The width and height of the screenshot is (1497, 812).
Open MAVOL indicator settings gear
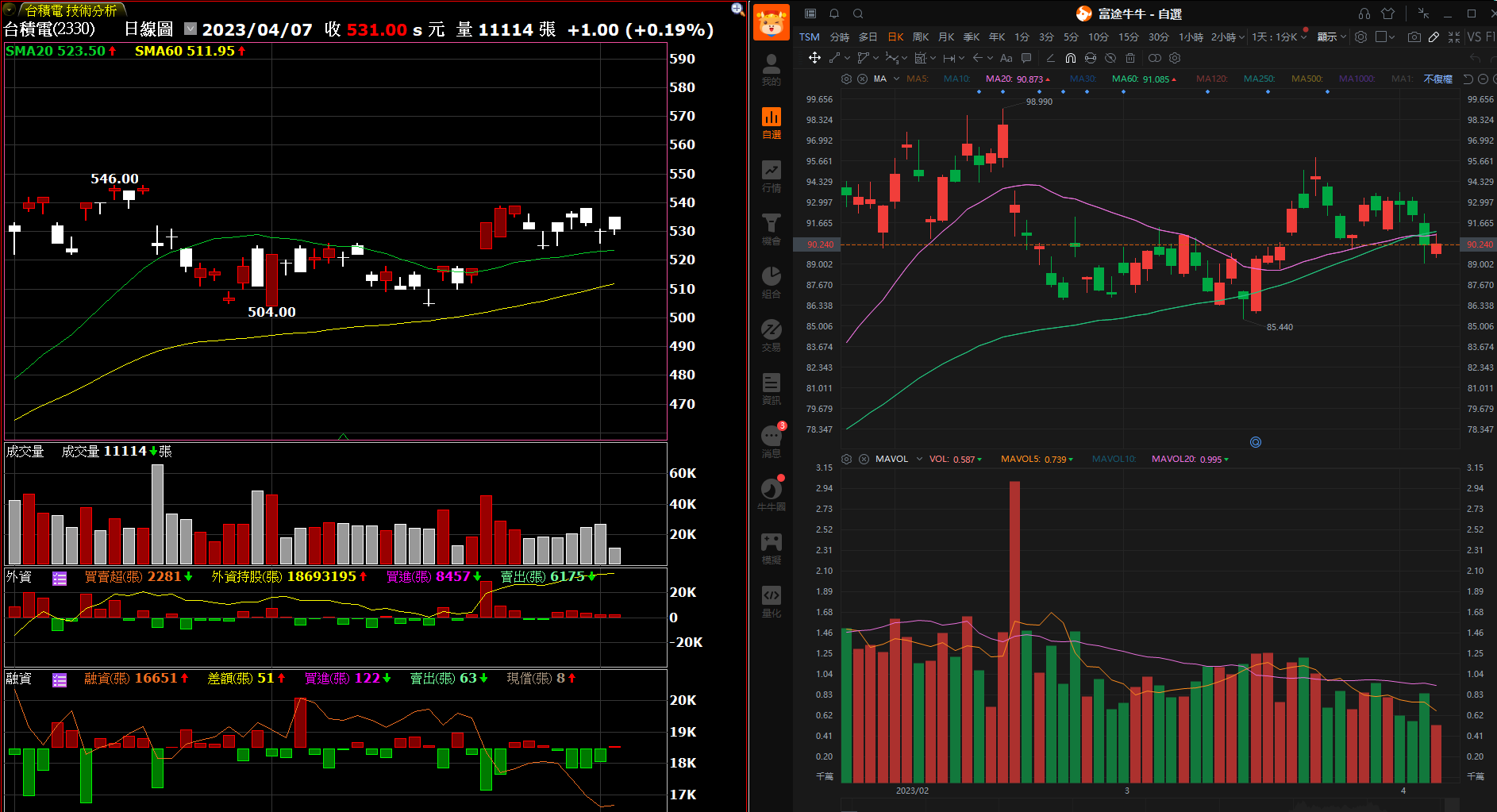(x=846, y=459)
